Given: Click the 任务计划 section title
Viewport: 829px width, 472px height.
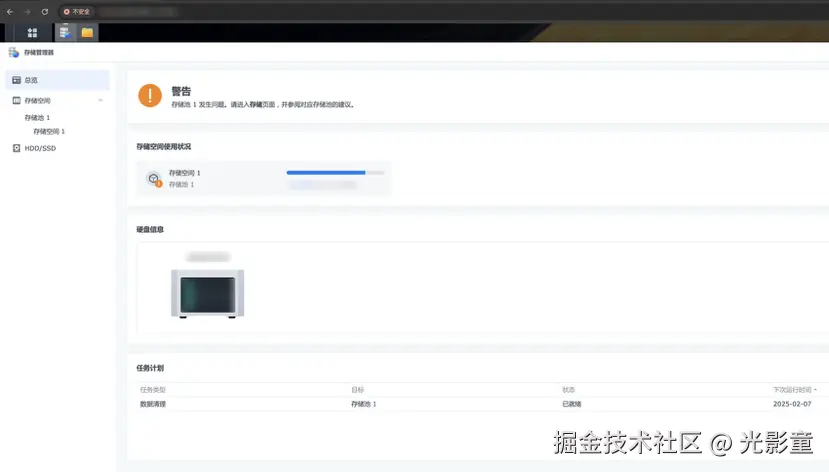Looking at the screenshot, I should click(150, 368).
